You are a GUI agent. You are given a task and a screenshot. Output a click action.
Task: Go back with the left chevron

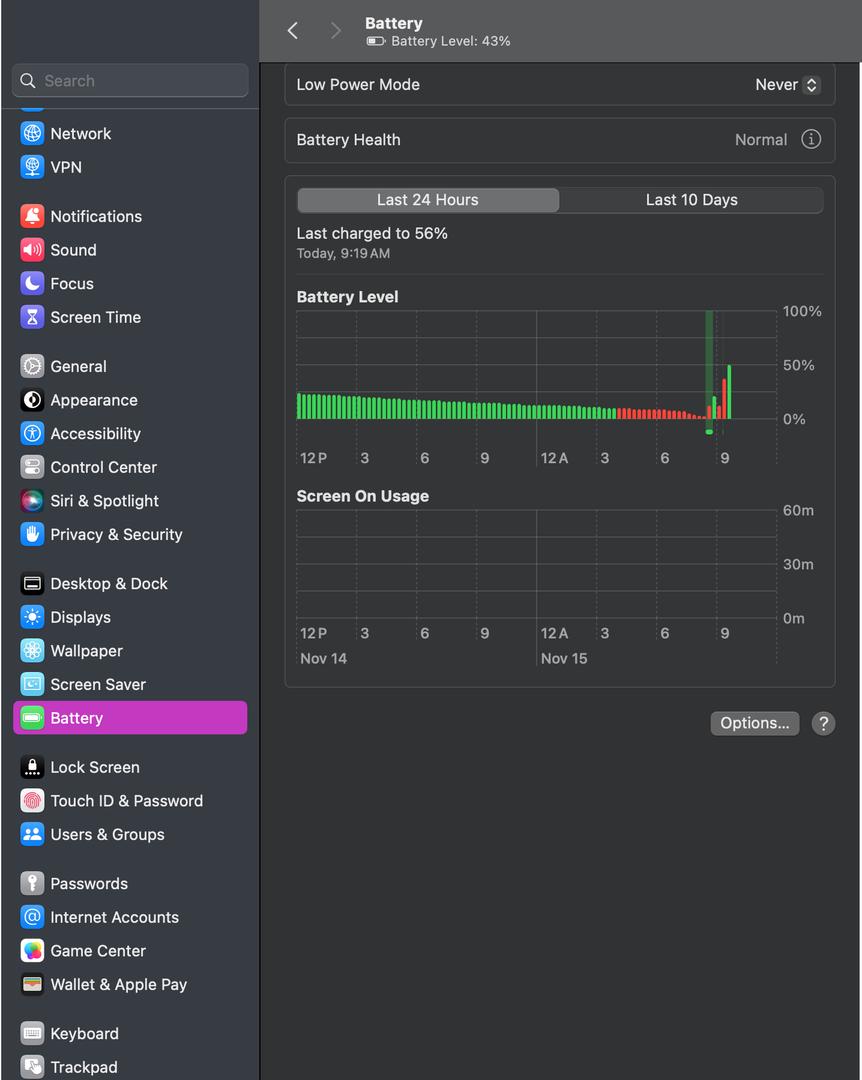[x=293, y=31]
